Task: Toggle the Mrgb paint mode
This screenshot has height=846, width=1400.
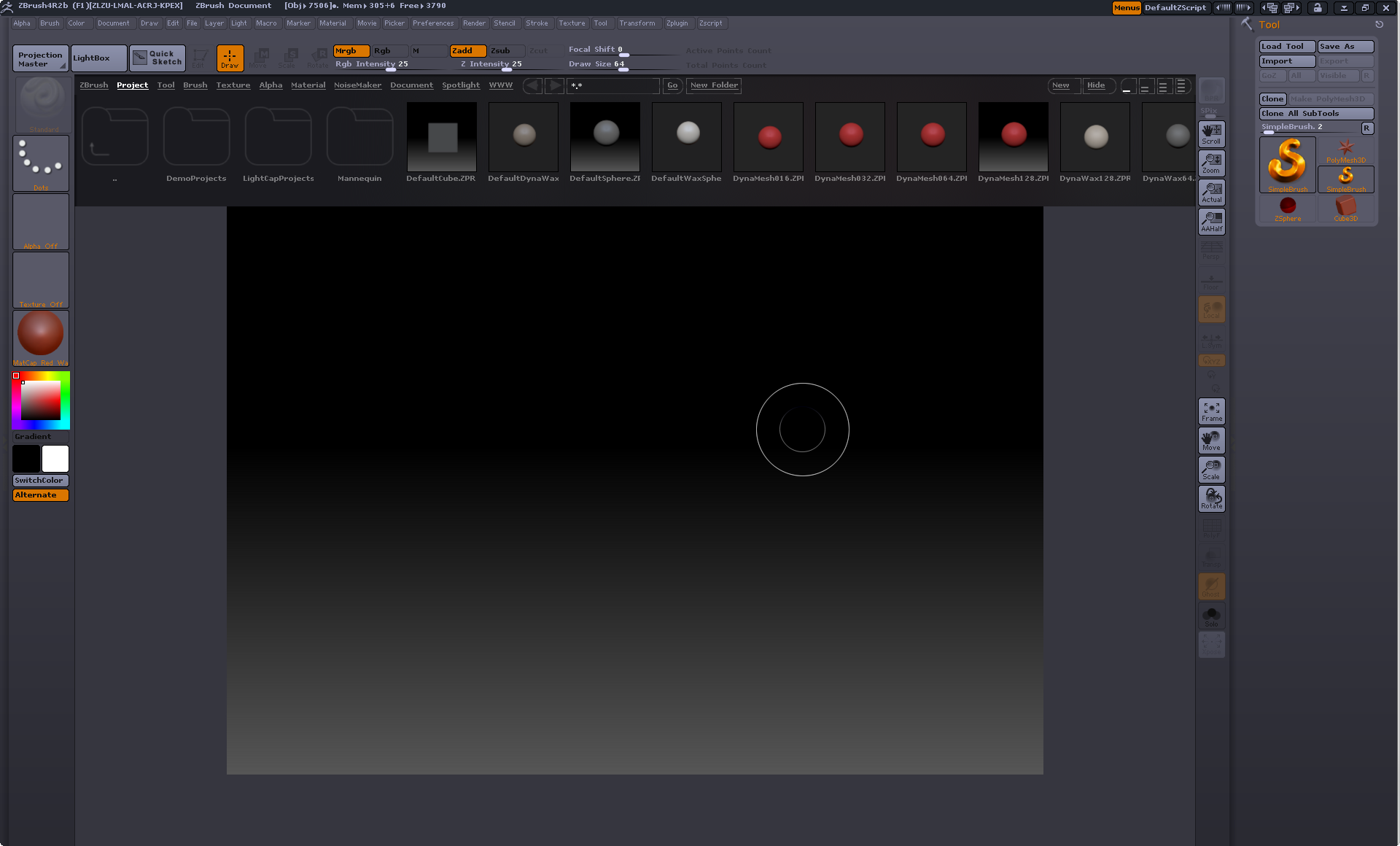Action: pos(351,50)
